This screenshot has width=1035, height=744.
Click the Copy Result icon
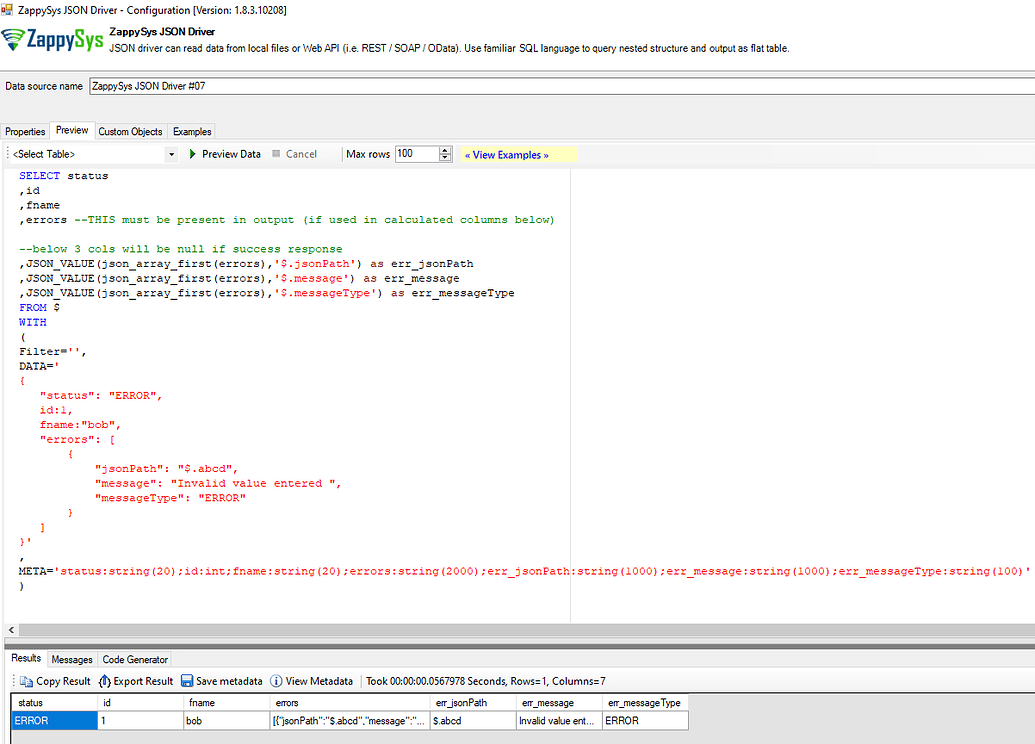point(24,681)
